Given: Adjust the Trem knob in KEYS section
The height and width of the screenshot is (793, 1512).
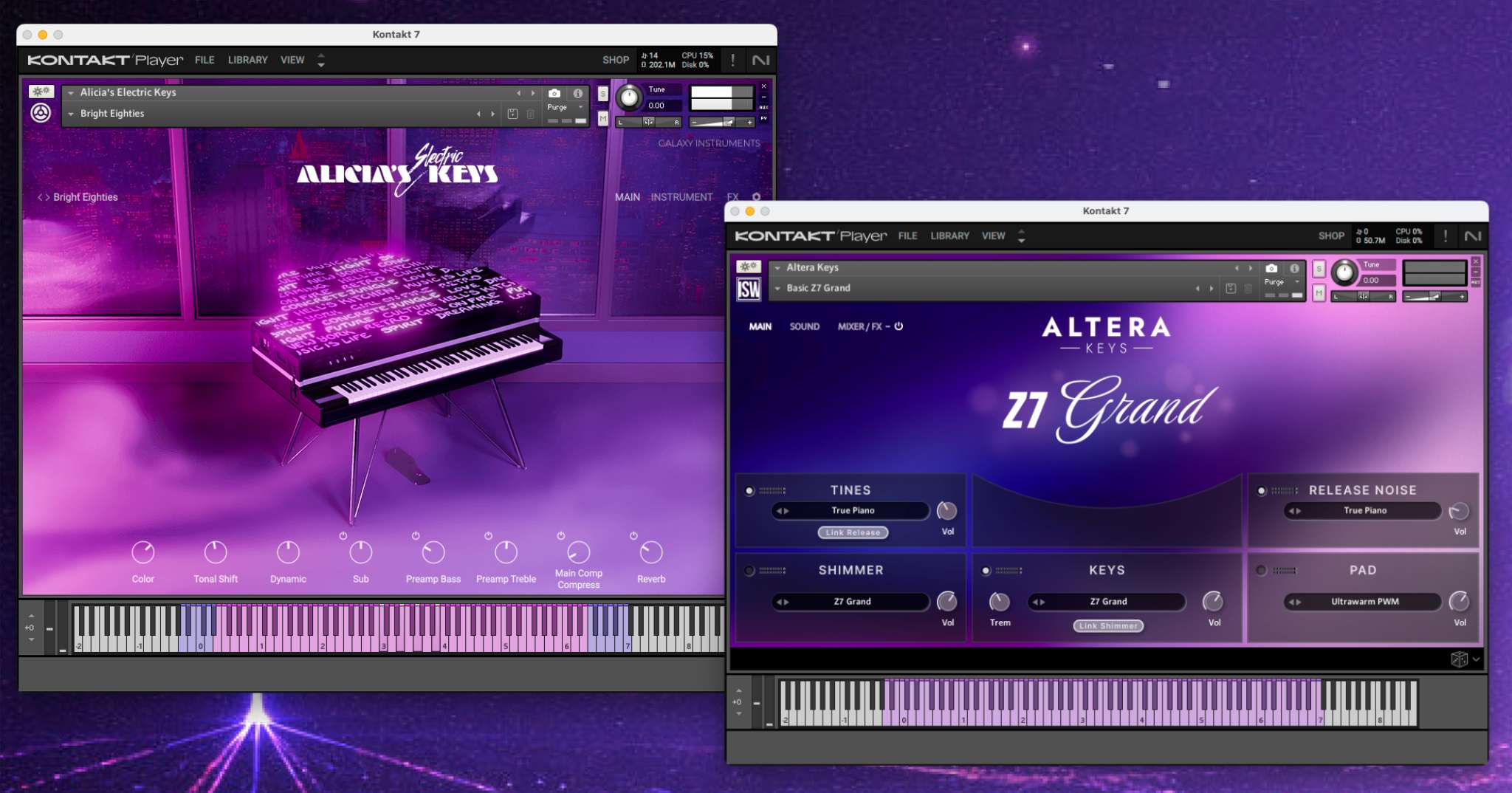Looking at the screenshot, I should click(1000, 602).
